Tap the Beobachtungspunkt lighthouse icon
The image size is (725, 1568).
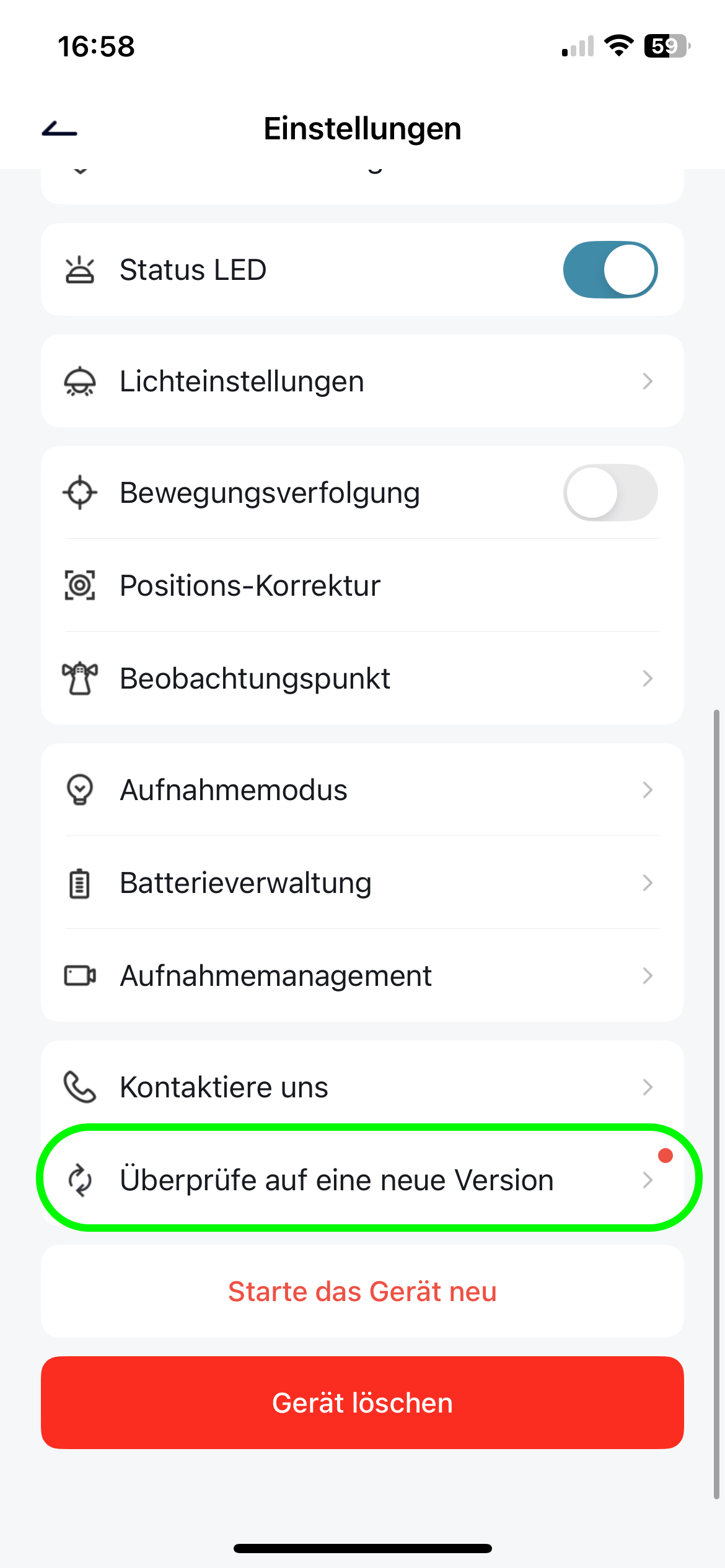(80, 679)
